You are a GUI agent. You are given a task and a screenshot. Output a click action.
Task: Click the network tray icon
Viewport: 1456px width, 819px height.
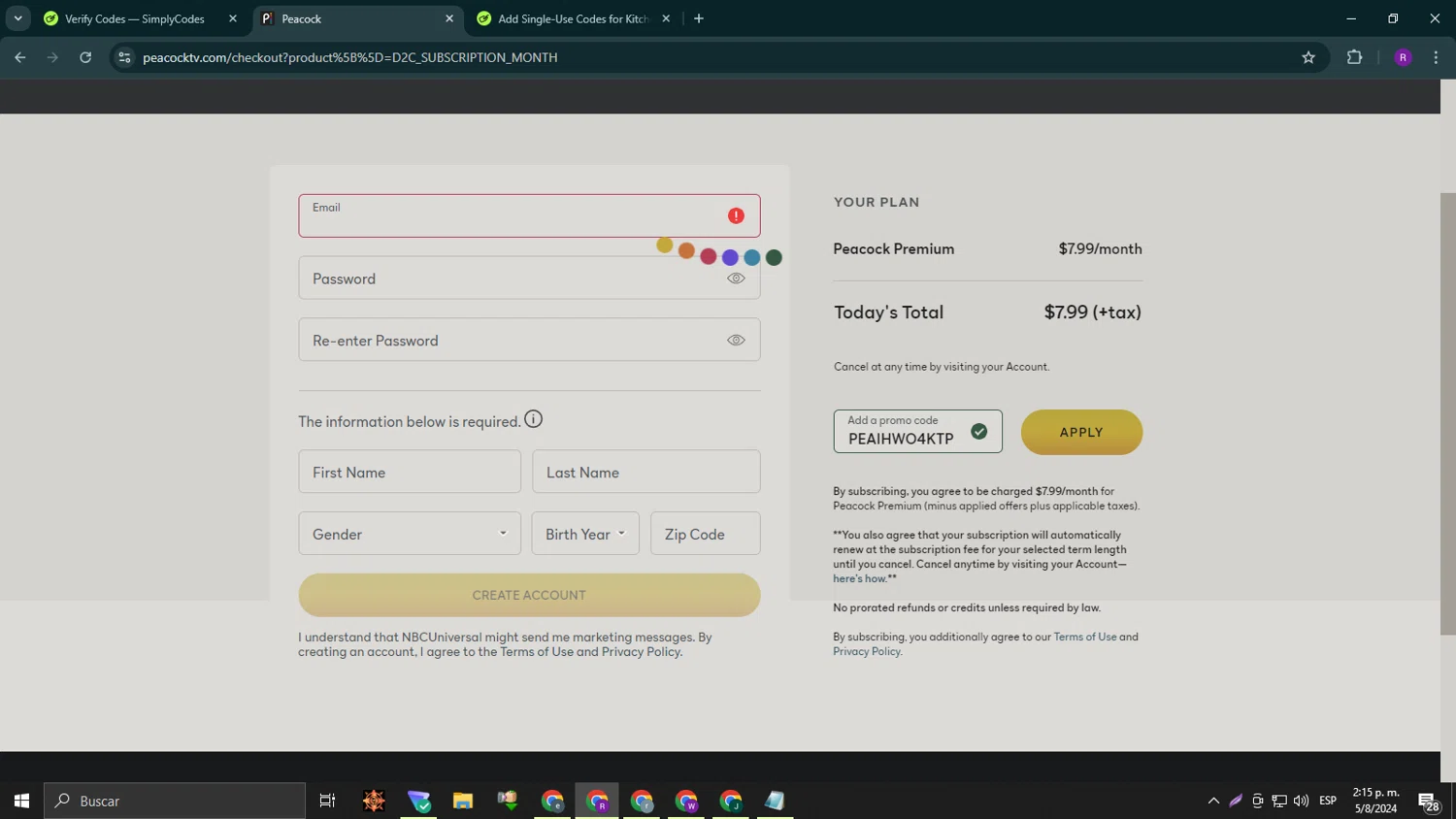1279,801
